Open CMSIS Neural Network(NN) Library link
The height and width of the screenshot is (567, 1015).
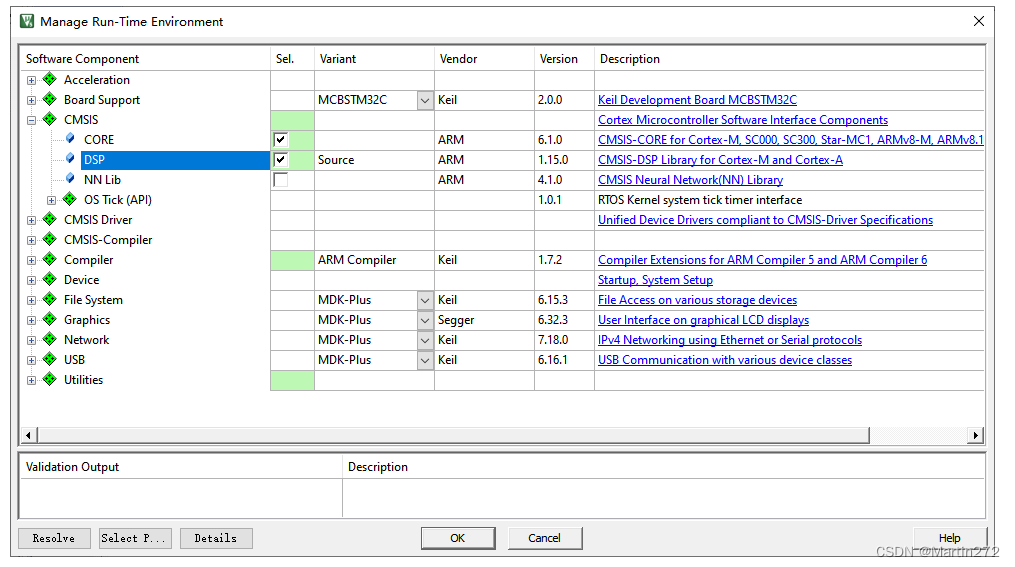[x=691, y=180]
